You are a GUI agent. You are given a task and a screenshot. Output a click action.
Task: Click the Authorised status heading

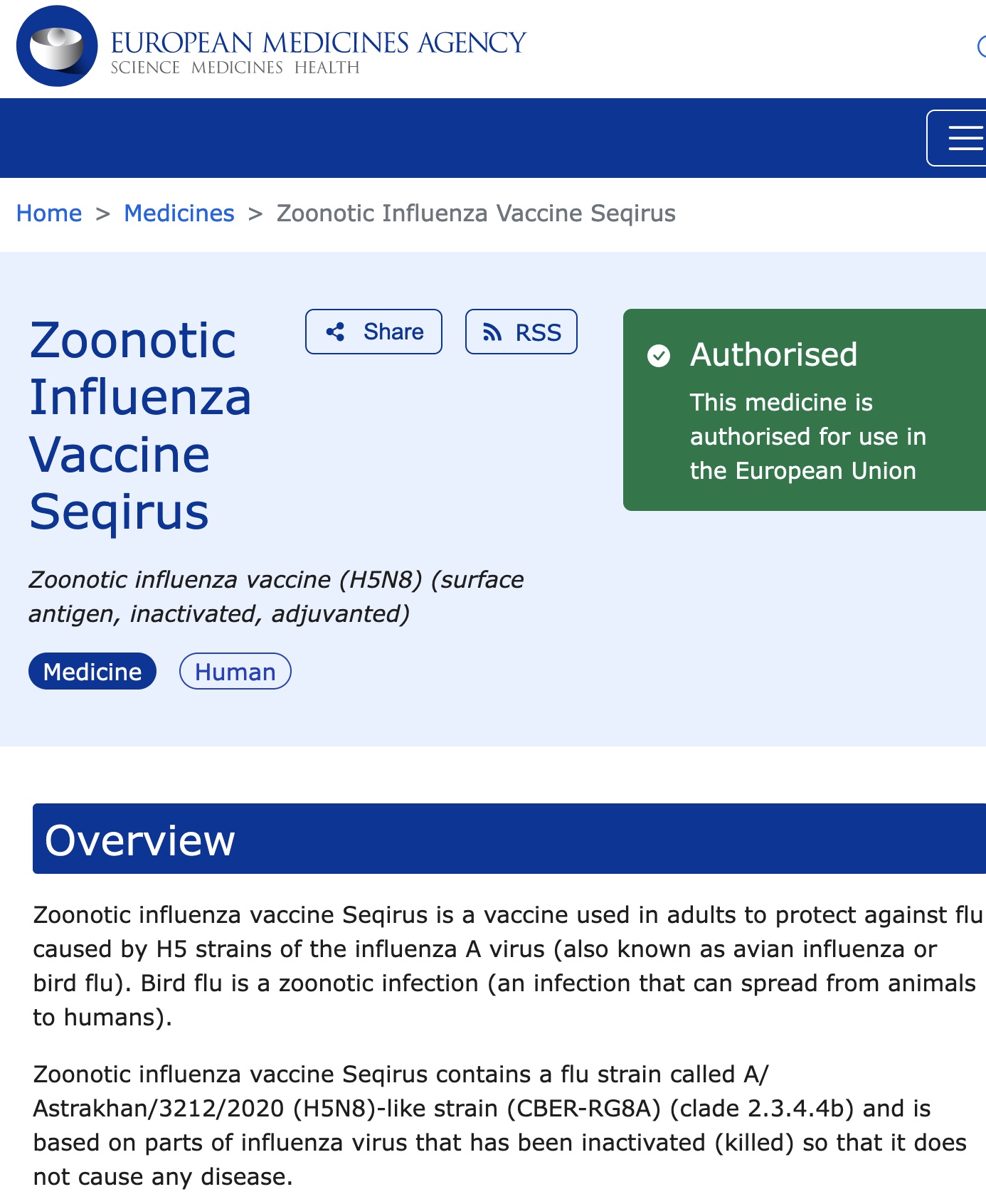773,354
